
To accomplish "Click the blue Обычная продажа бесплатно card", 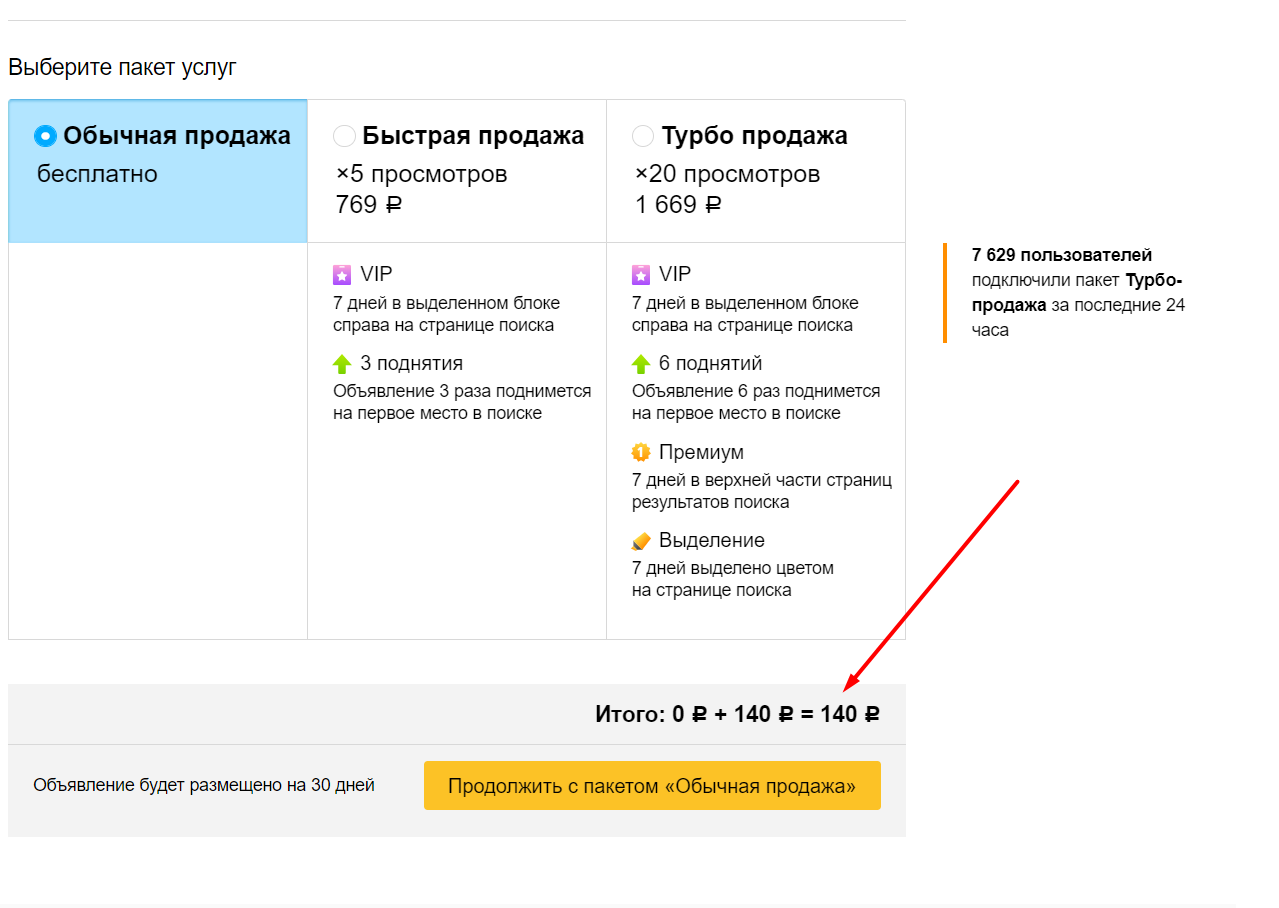I will pos(158,171).
